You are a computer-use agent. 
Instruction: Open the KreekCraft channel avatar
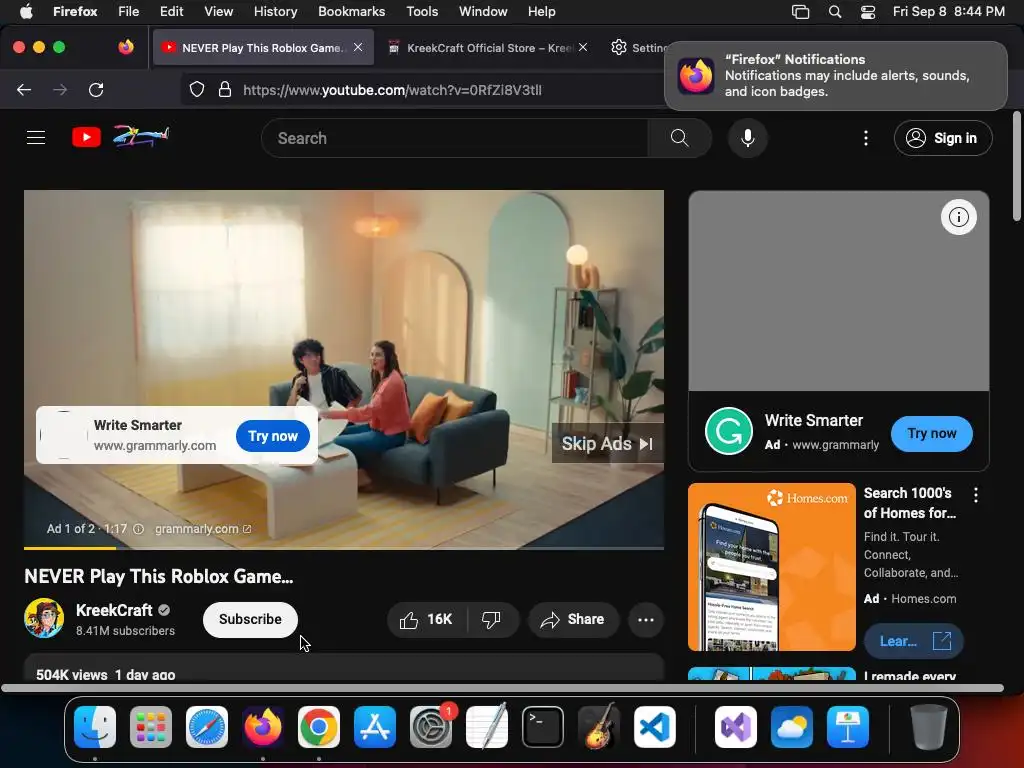pos(44,618)
